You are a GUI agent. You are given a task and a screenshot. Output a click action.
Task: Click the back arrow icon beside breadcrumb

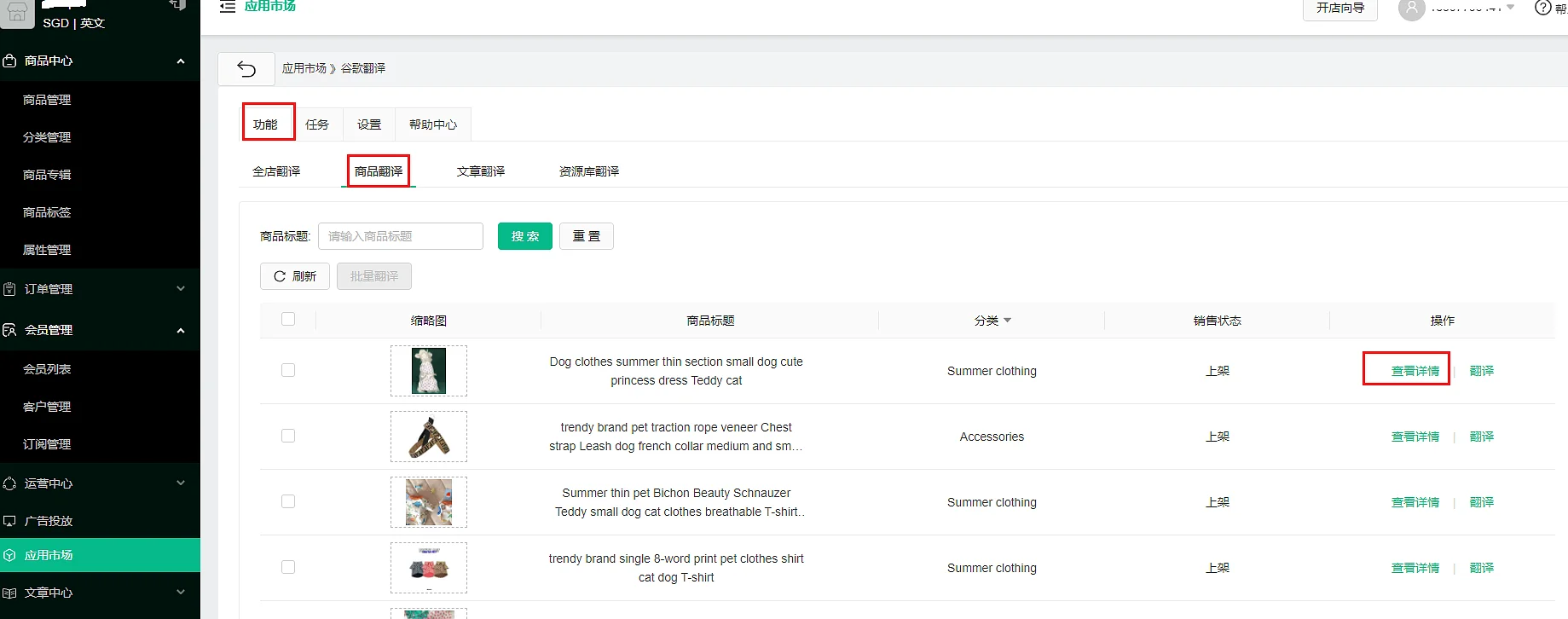pyautogui.click(x=246, y=69)
